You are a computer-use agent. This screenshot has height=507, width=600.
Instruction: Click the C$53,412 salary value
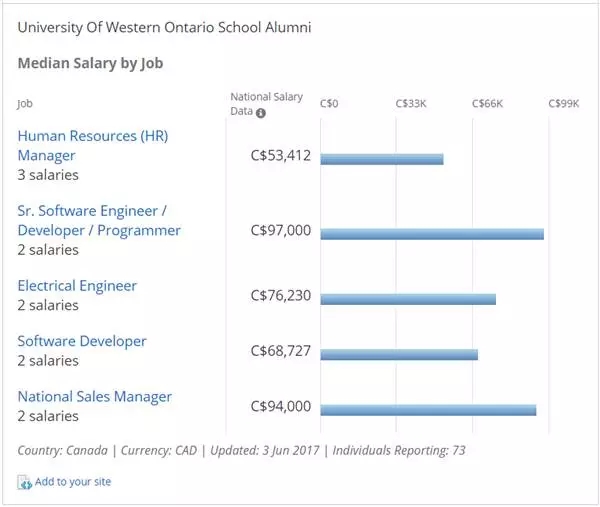pyautogui.click(x=281, y=156)
